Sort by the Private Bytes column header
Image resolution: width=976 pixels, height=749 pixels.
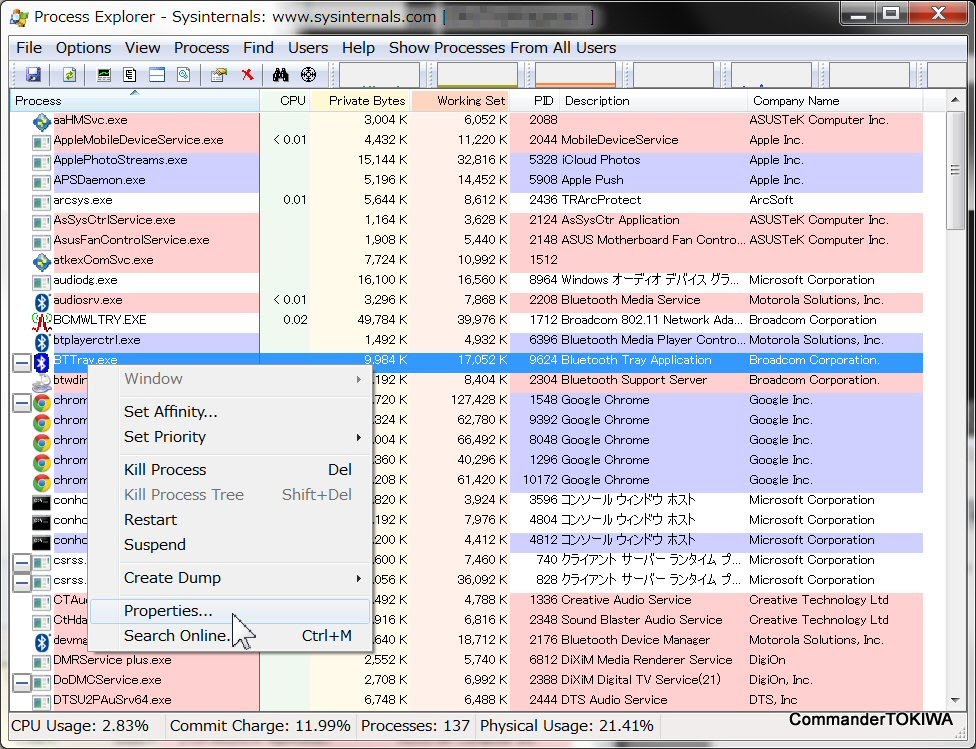[x=360, y=101]
